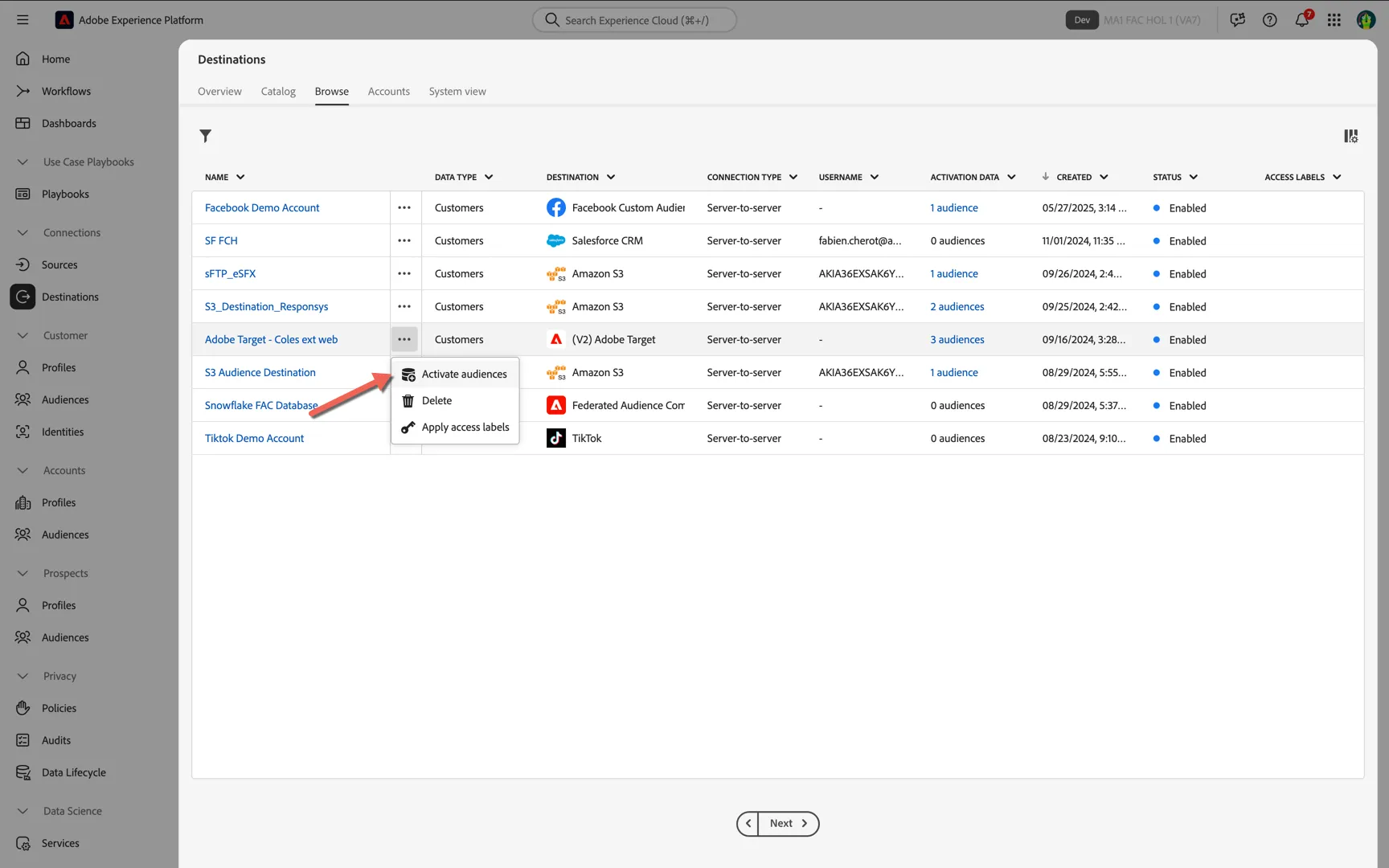The height and width of the screenshot is (868, 1389).
Task: Switch to the Catalog tab
Action: (278, 91)
